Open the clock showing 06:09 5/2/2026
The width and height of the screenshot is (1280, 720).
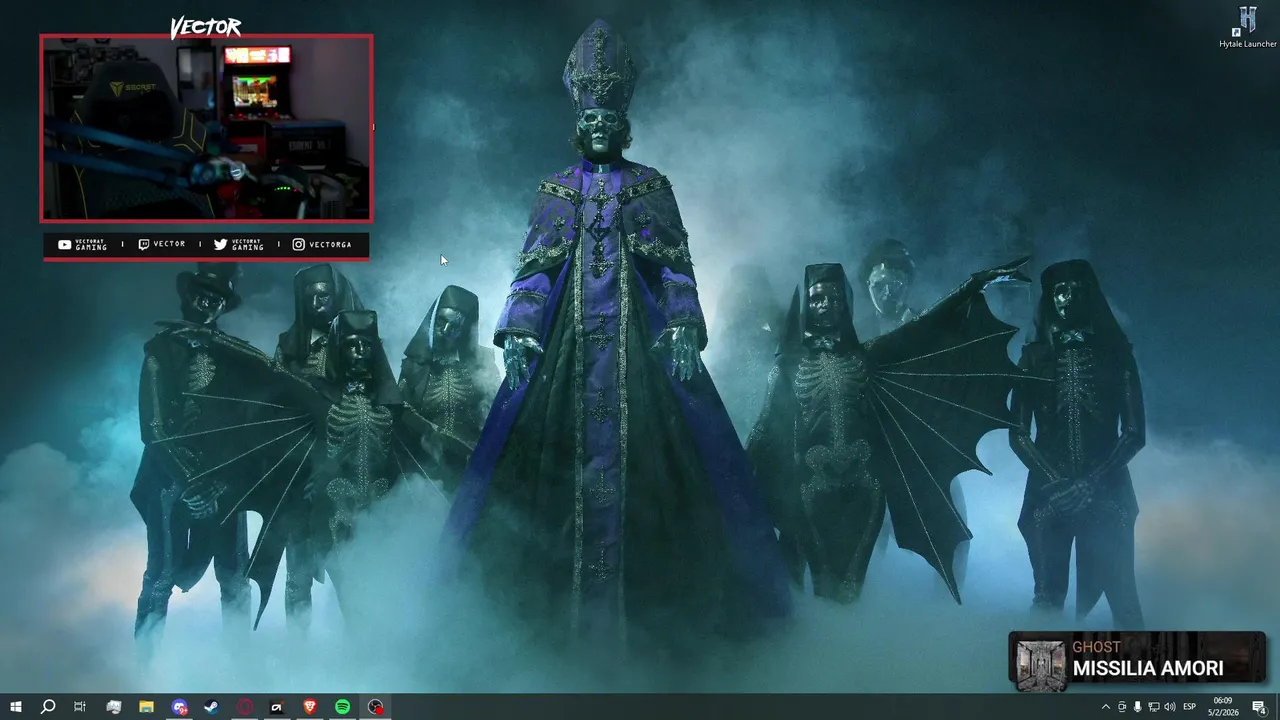coord(1223,707)
